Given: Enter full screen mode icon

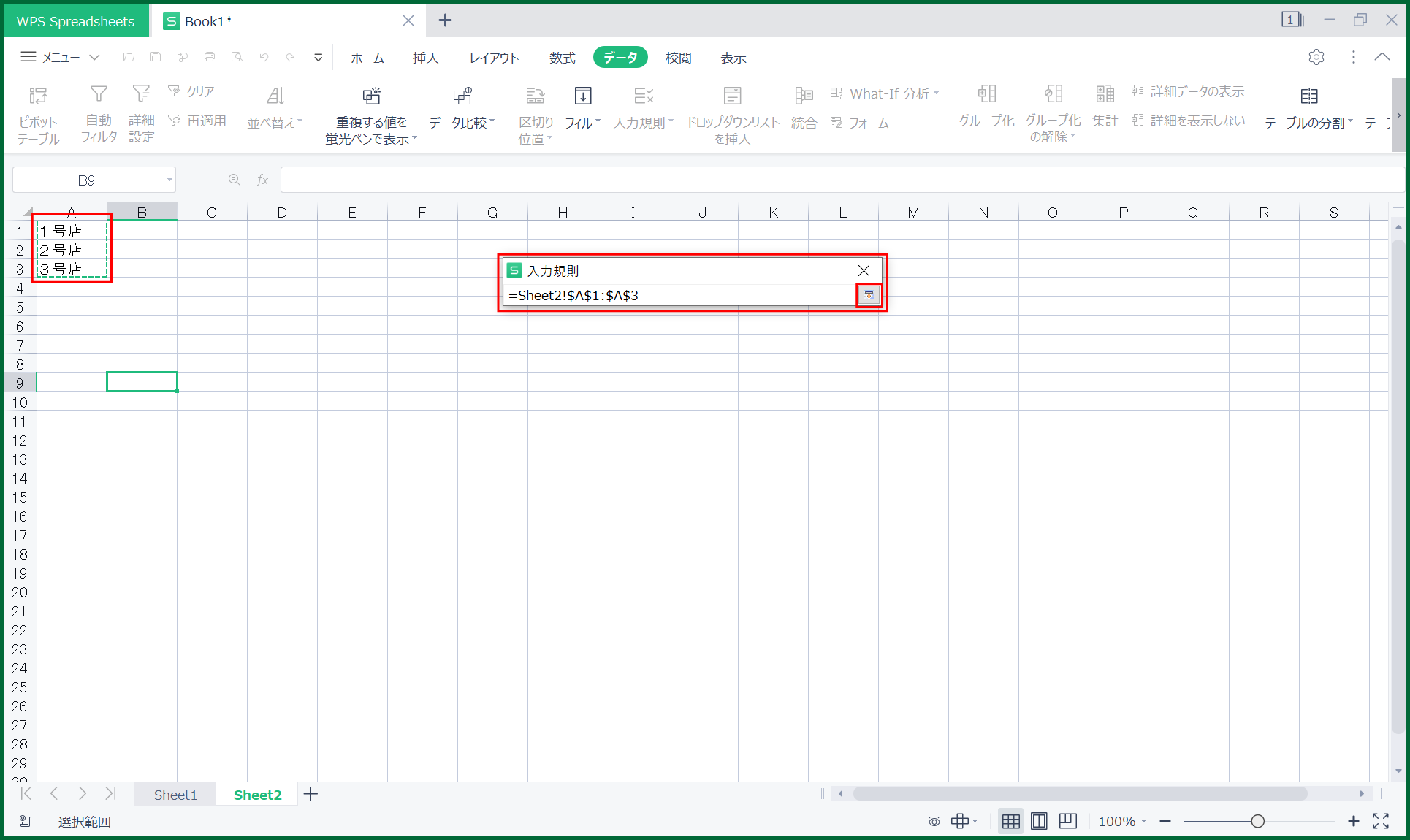Looking at the screenshot, I should [1381, 821].
